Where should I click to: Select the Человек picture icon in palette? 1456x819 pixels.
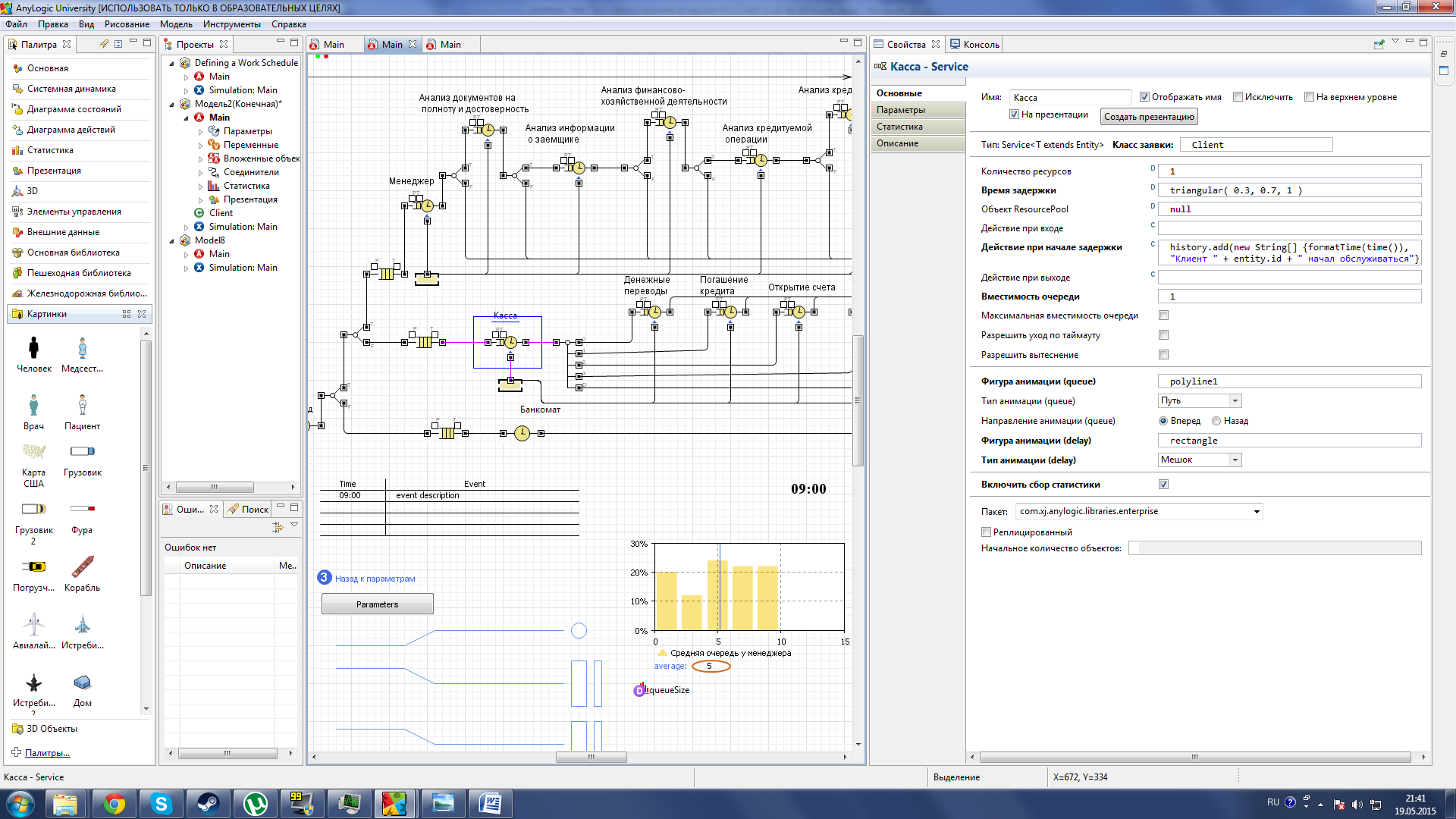(33, 348)
